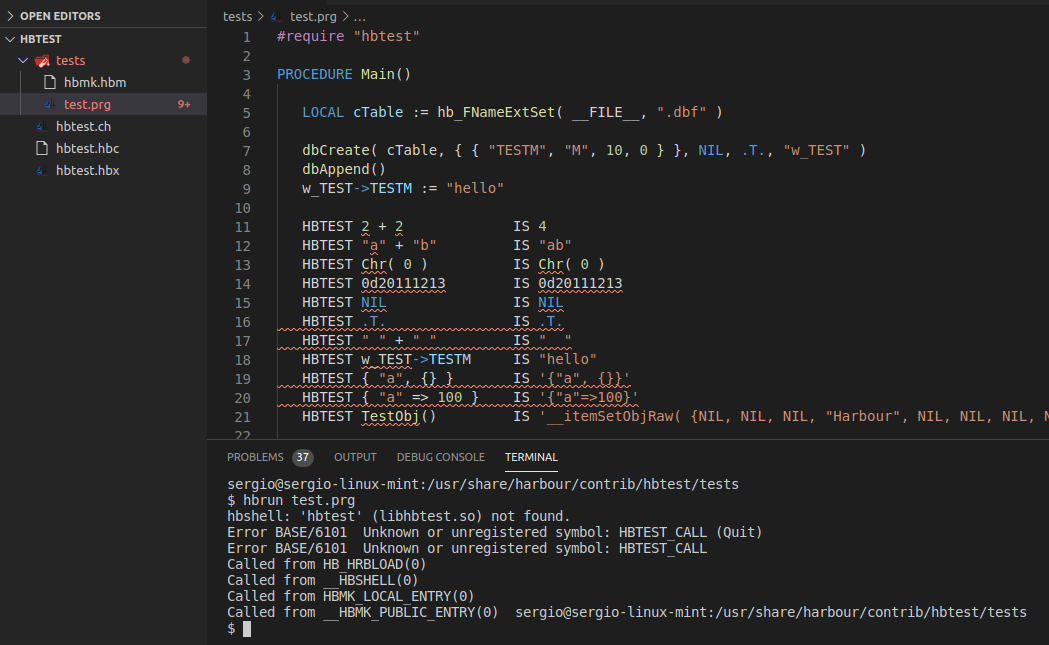Click the tests breadcrumb segment
The image size is (1049, 645).
pos(237,17)
